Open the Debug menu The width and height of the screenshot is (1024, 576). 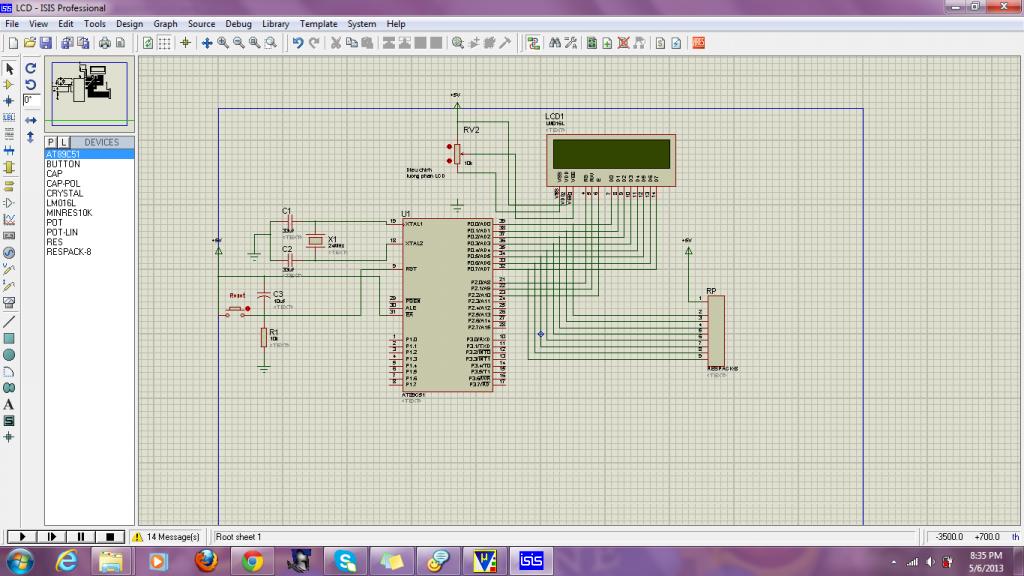[238, 24]
